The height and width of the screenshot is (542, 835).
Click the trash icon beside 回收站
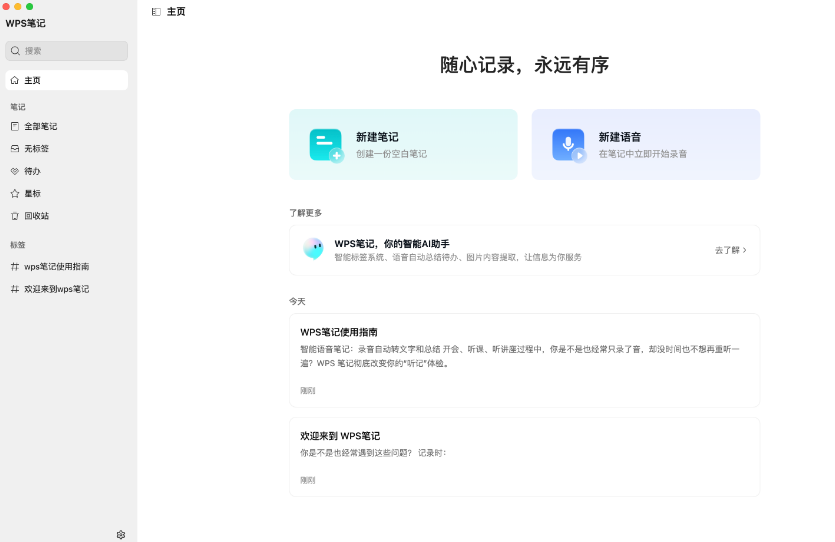(15, 216)
